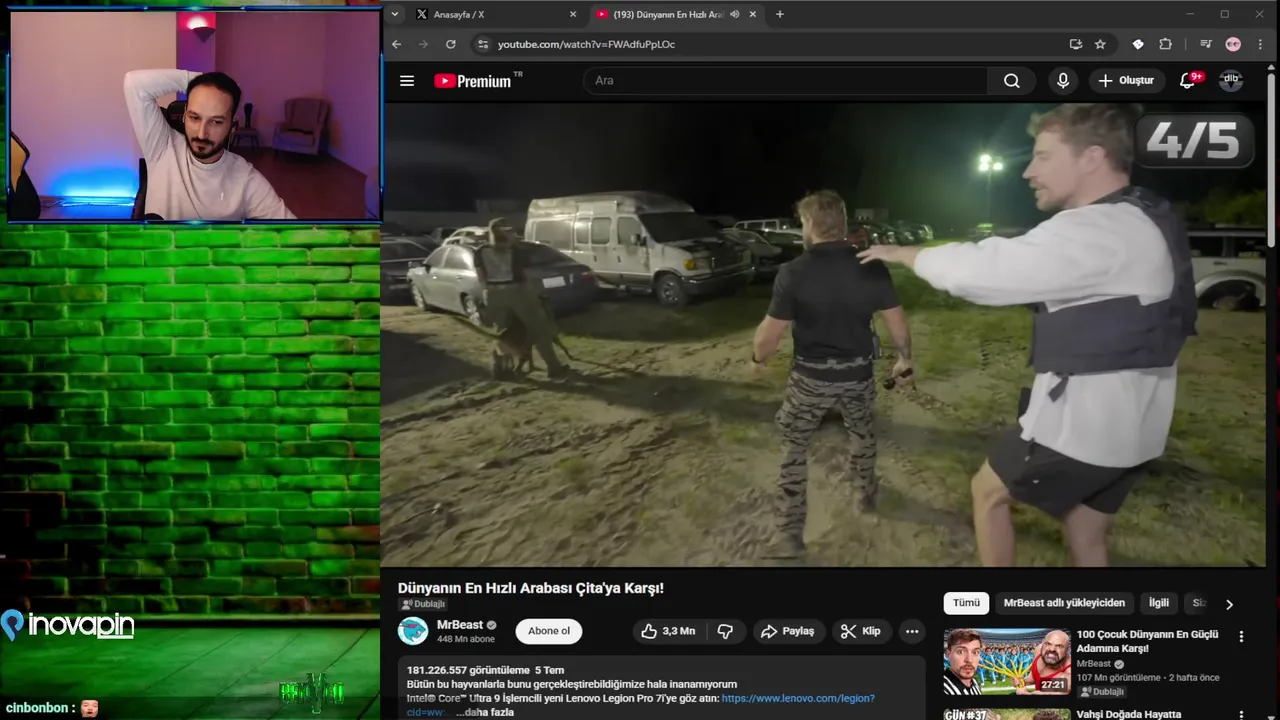
Task: Open Chrome media control icon
Action: 1206,44
